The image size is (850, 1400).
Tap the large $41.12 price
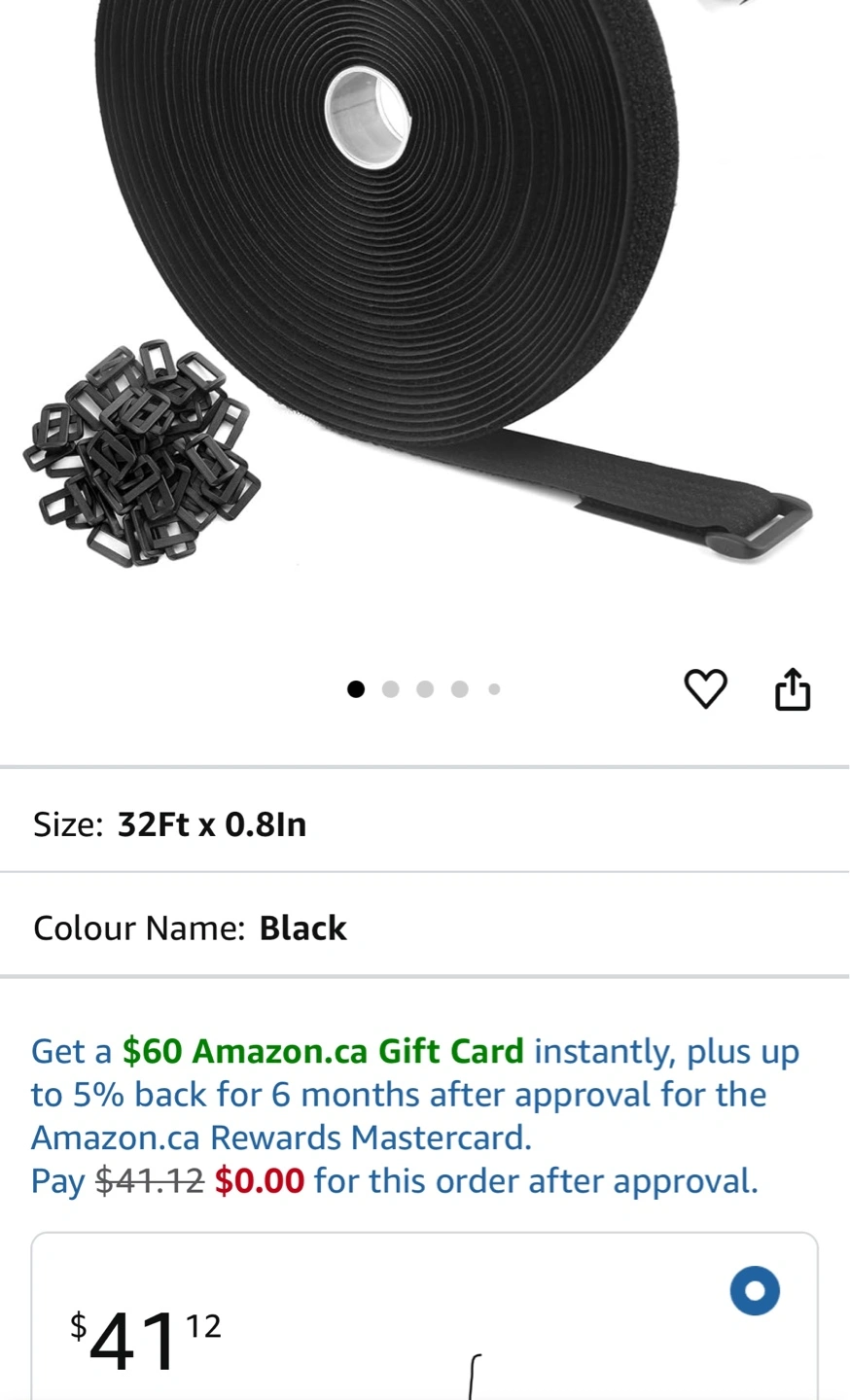146,1340
